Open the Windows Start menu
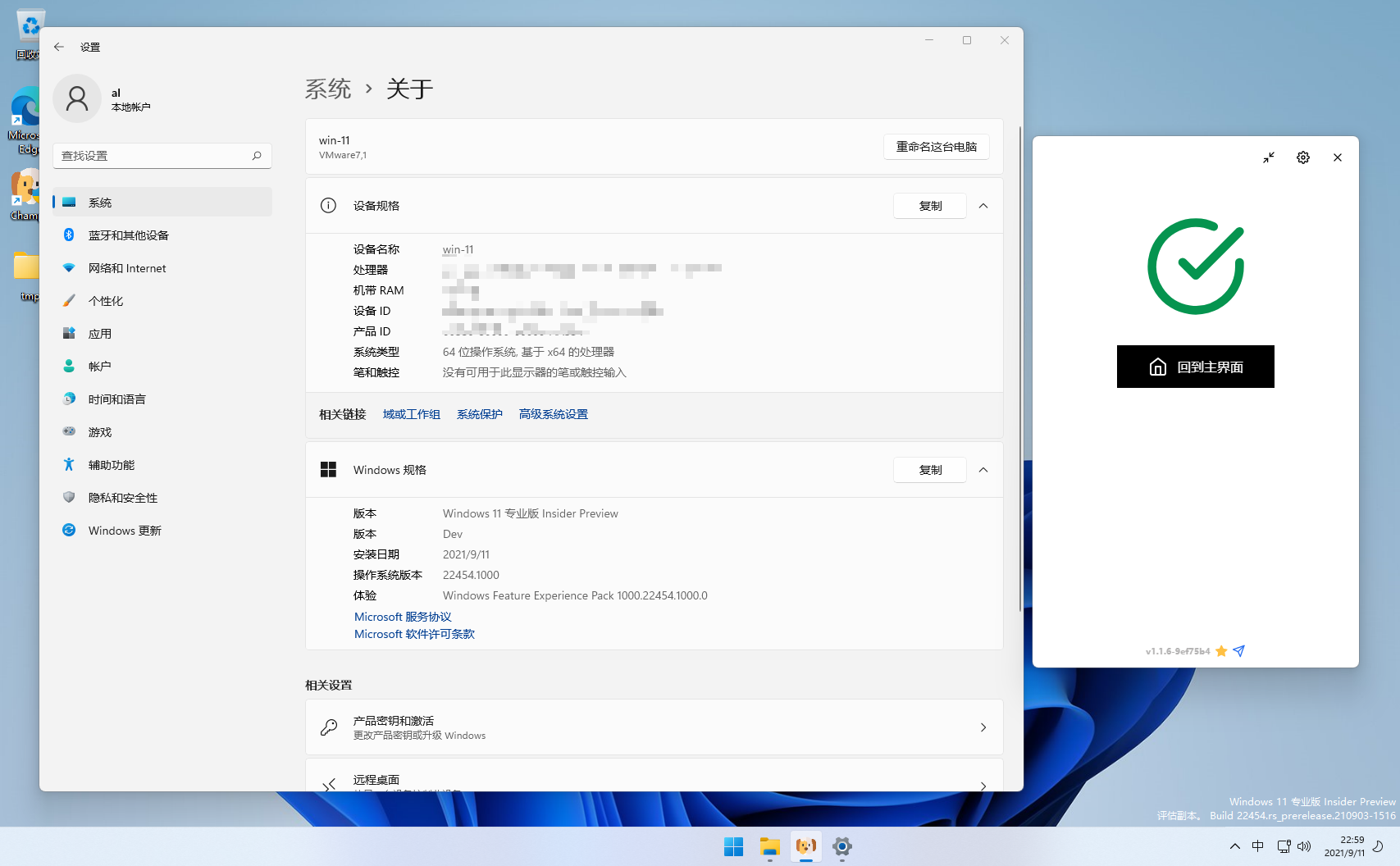This screenshot has width=1400, height=866. coord(733,846)
